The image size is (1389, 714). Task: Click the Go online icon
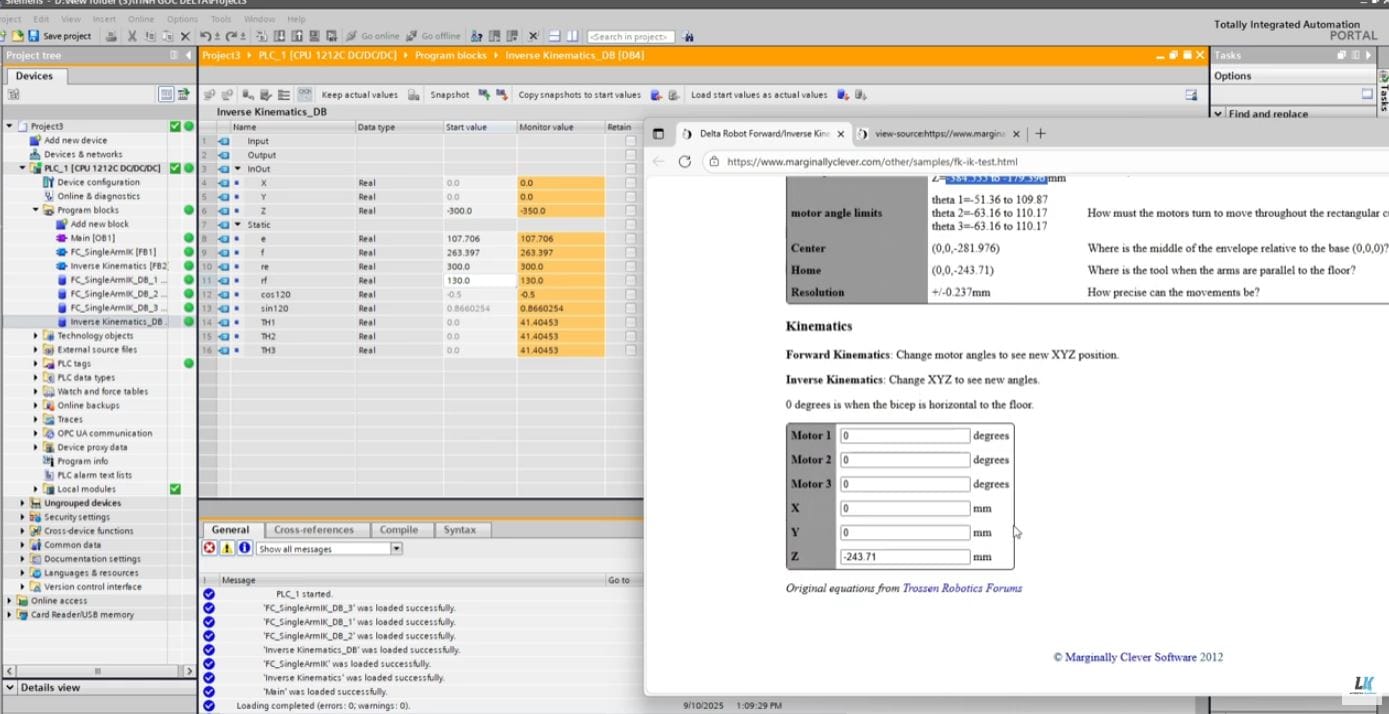point(353,36)
